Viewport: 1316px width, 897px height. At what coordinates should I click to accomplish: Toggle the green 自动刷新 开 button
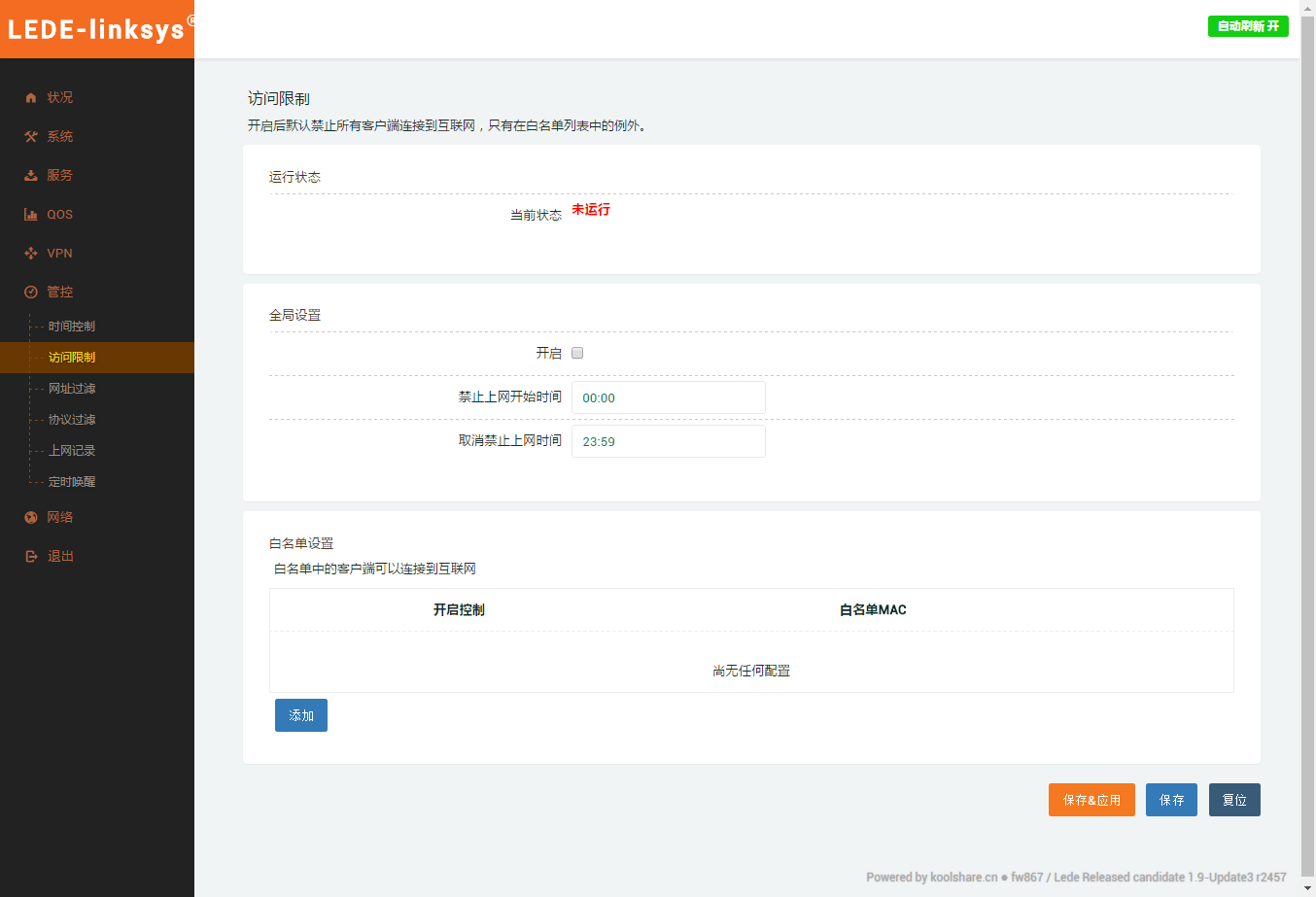[1248, 26]
